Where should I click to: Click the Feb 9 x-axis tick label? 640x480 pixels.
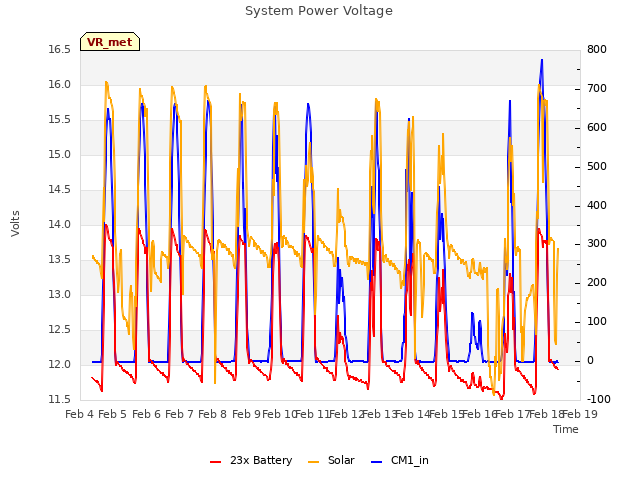click(246, 414)
